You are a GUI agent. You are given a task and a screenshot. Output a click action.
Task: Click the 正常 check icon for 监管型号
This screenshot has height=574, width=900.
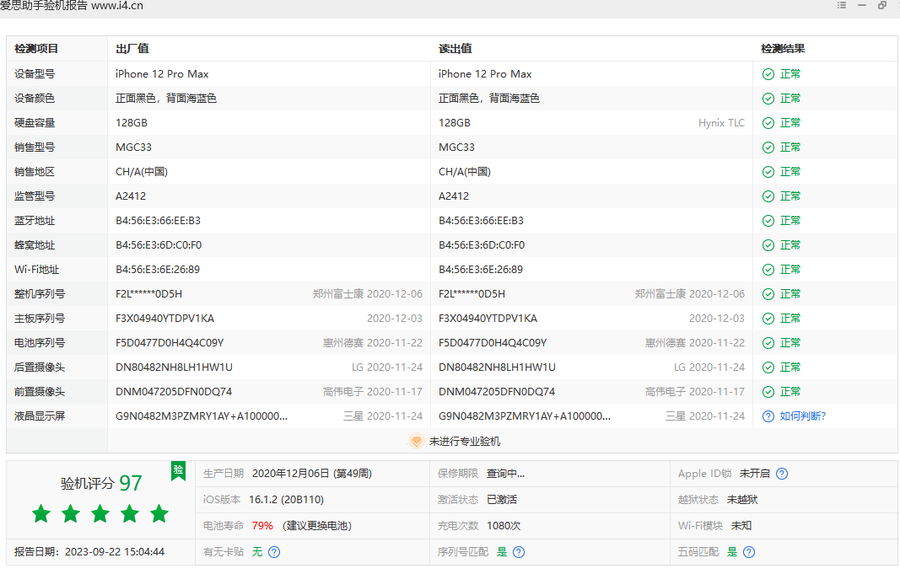pyautogui.click(x=768, y=196)
